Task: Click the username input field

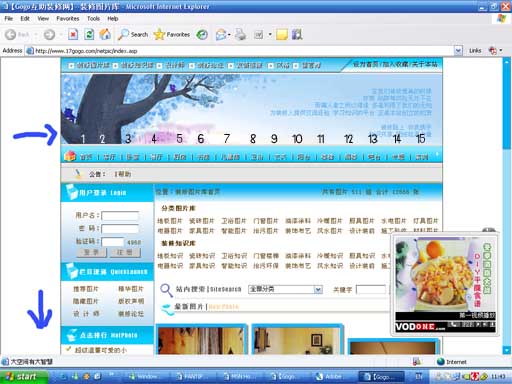Action: (120, 216)
